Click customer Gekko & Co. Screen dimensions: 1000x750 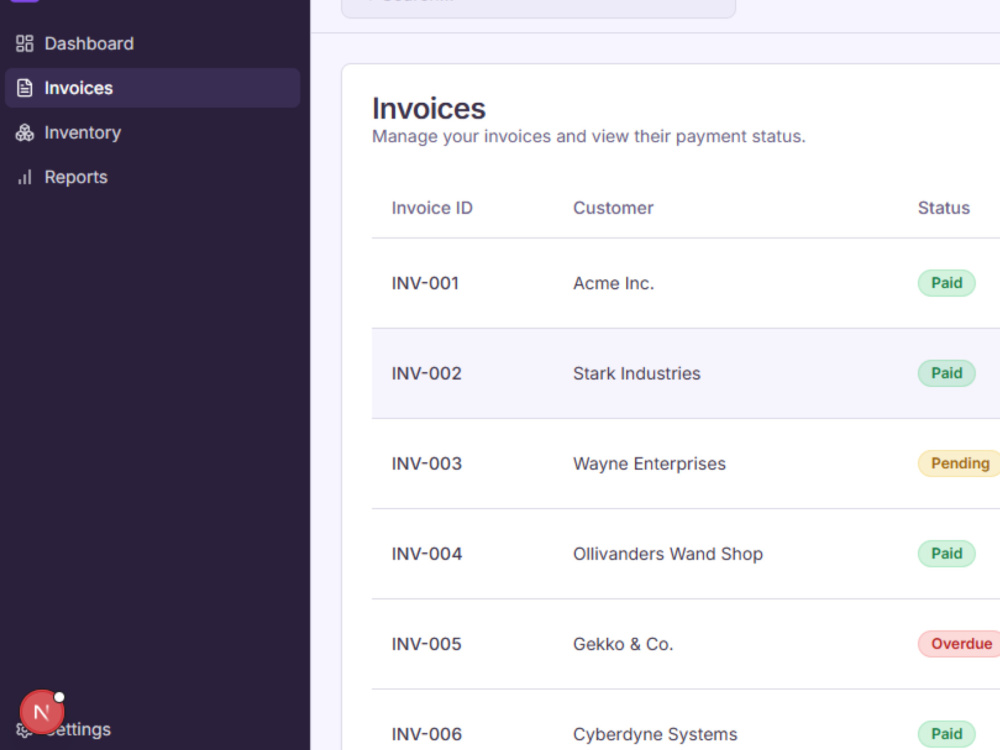(623, 644)
